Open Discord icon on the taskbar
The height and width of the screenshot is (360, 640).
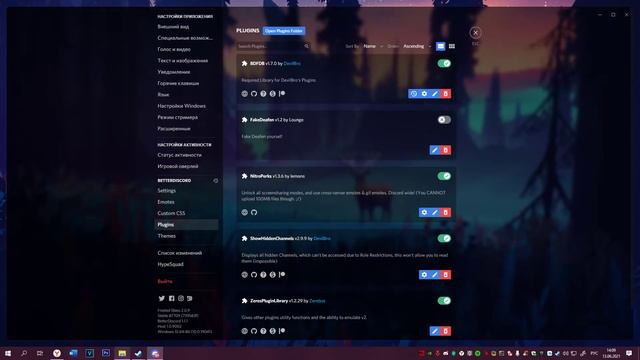coord(155,353)
